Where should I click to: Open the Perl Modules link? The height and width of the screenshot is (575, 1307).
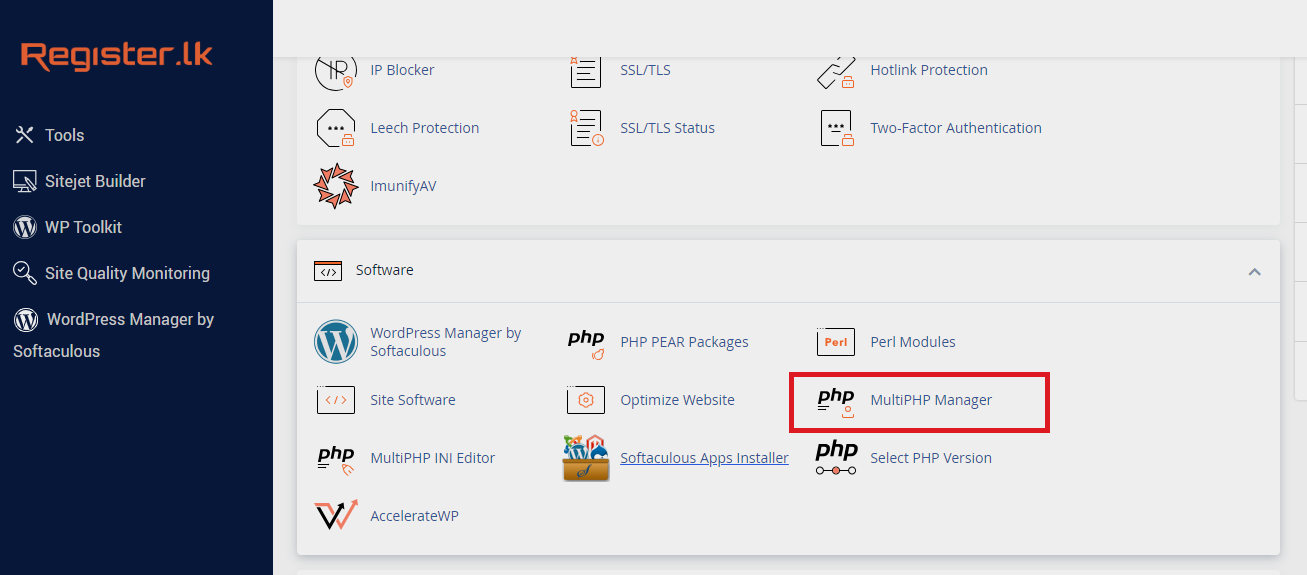913,342
